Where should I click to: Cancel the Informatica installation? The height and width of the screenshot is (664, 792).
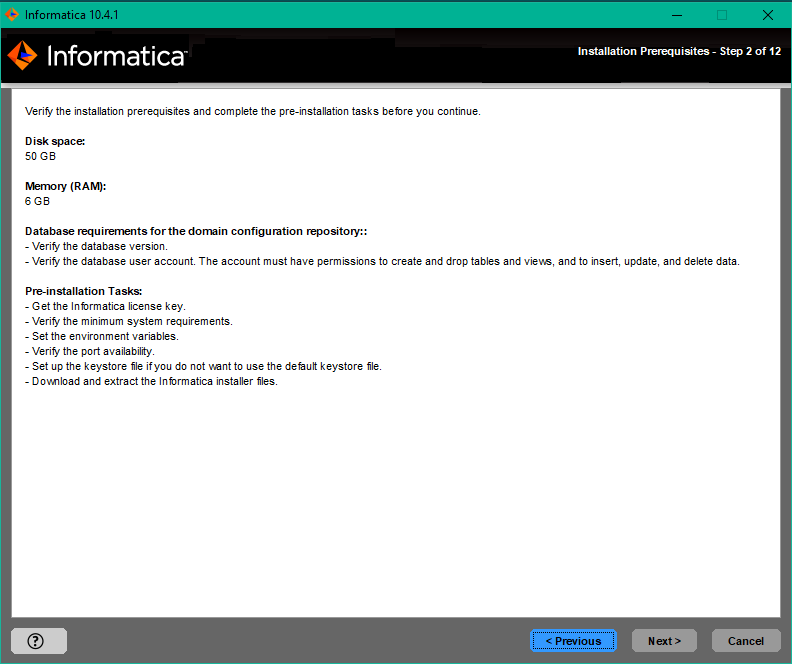(x=746, y=641)
